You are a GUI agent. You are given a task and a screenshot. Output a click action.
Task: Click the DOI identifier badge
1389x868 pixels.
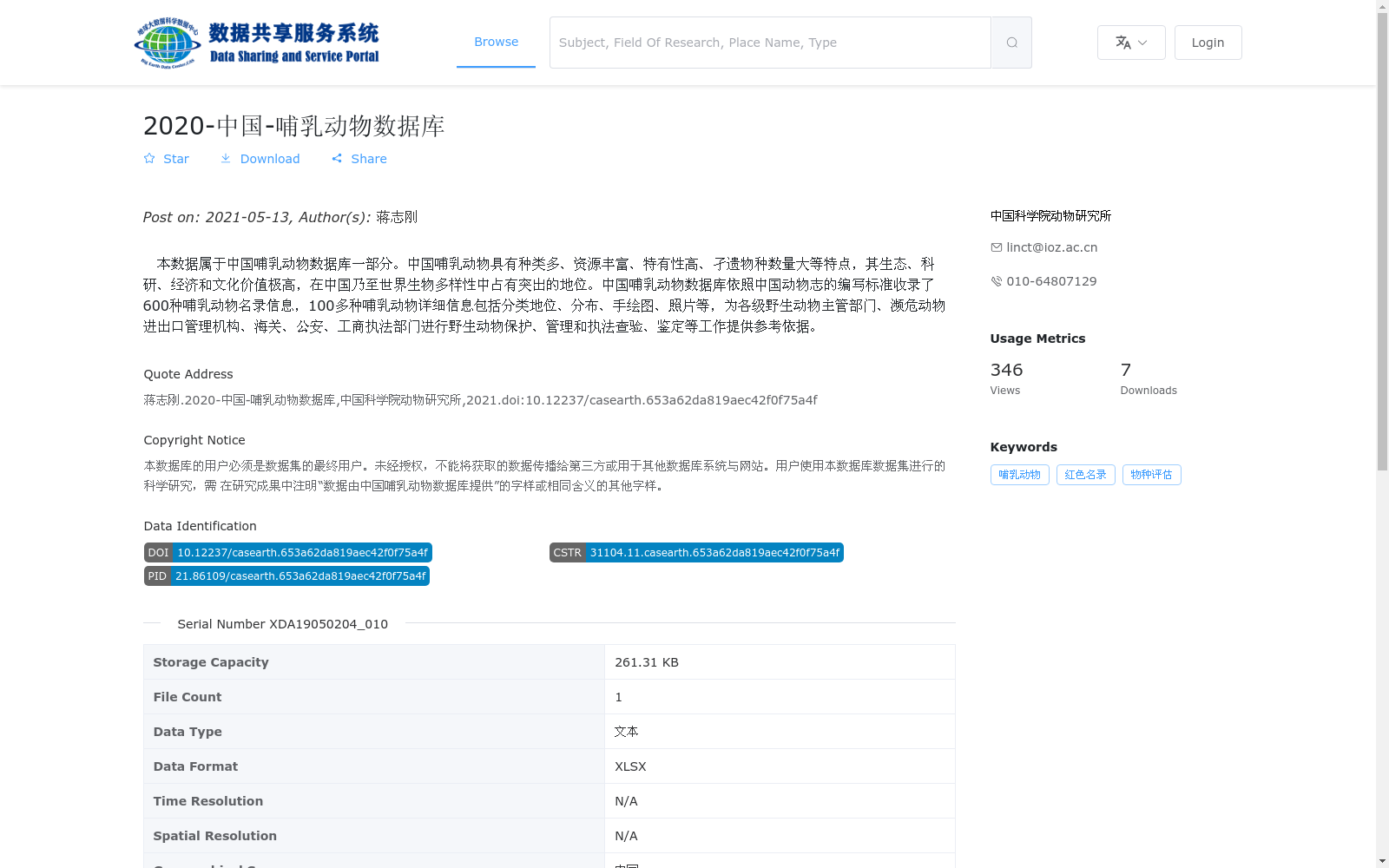[x=287, y=553]
